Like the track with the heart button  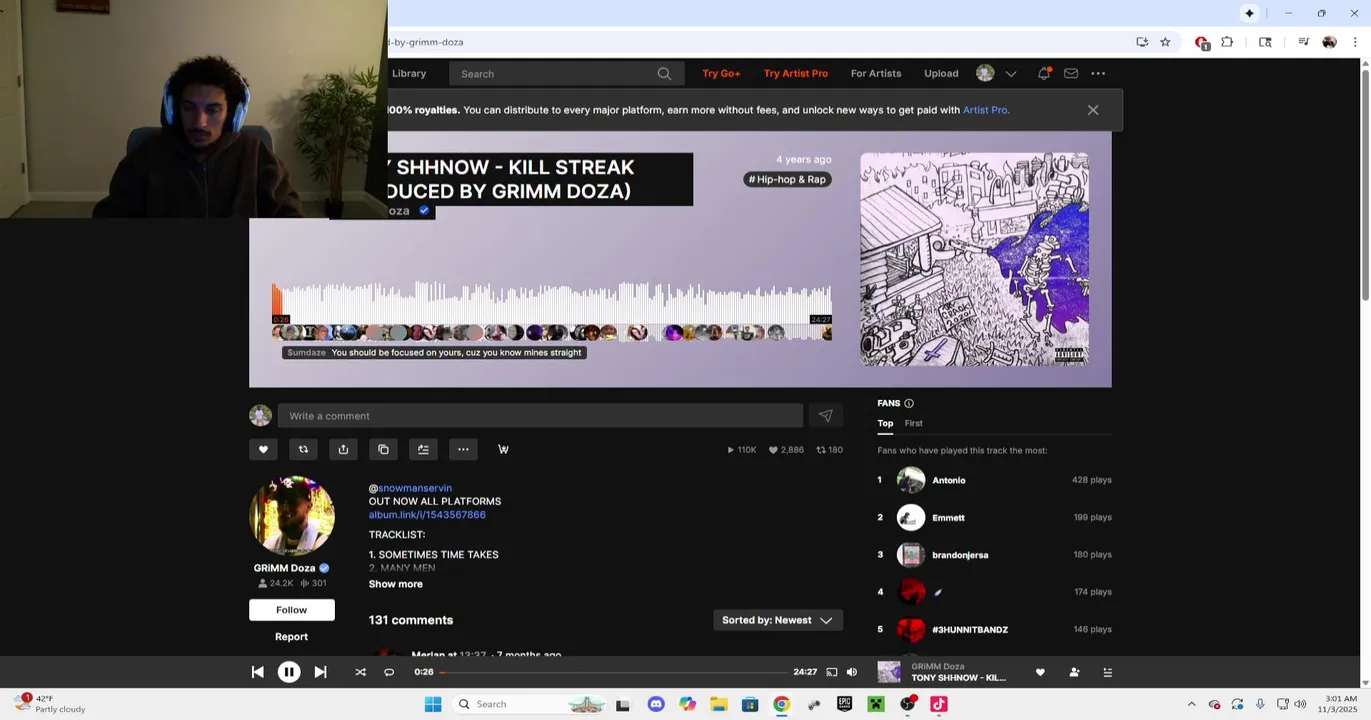(263, 450)
